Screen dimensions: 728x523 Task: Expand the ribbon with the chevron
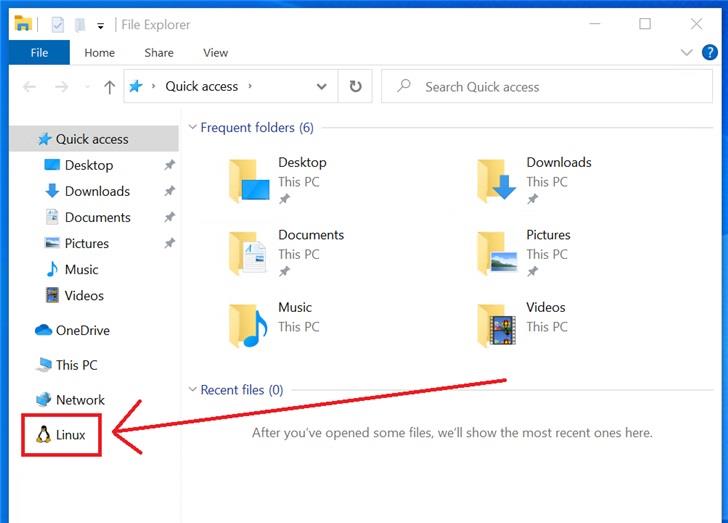(687, 52)
